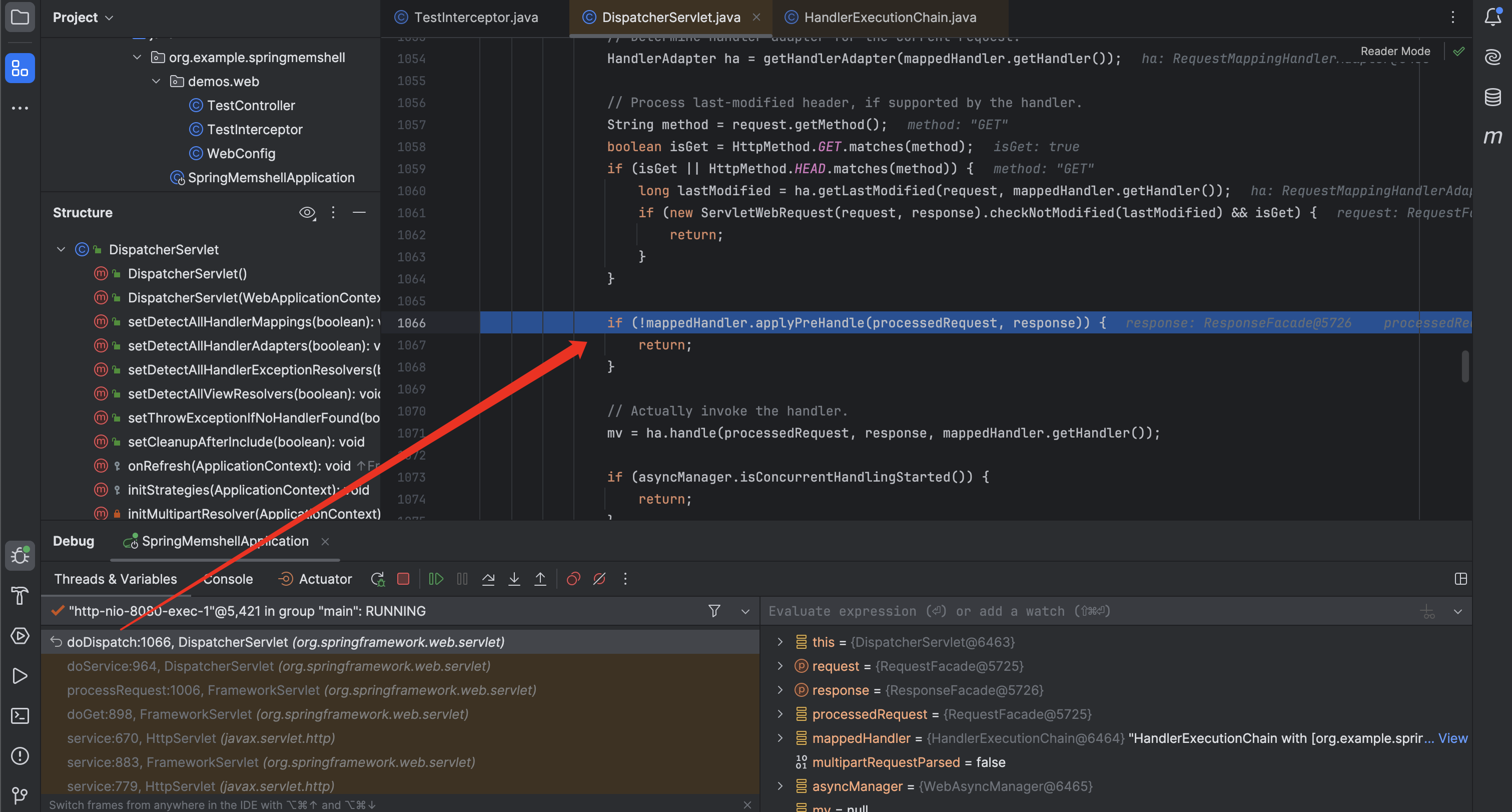Image resolution: width=1512 pixels, height=812 pixels.
Task: Focus the Evaluate expression input field
Action: [1089, 611]
